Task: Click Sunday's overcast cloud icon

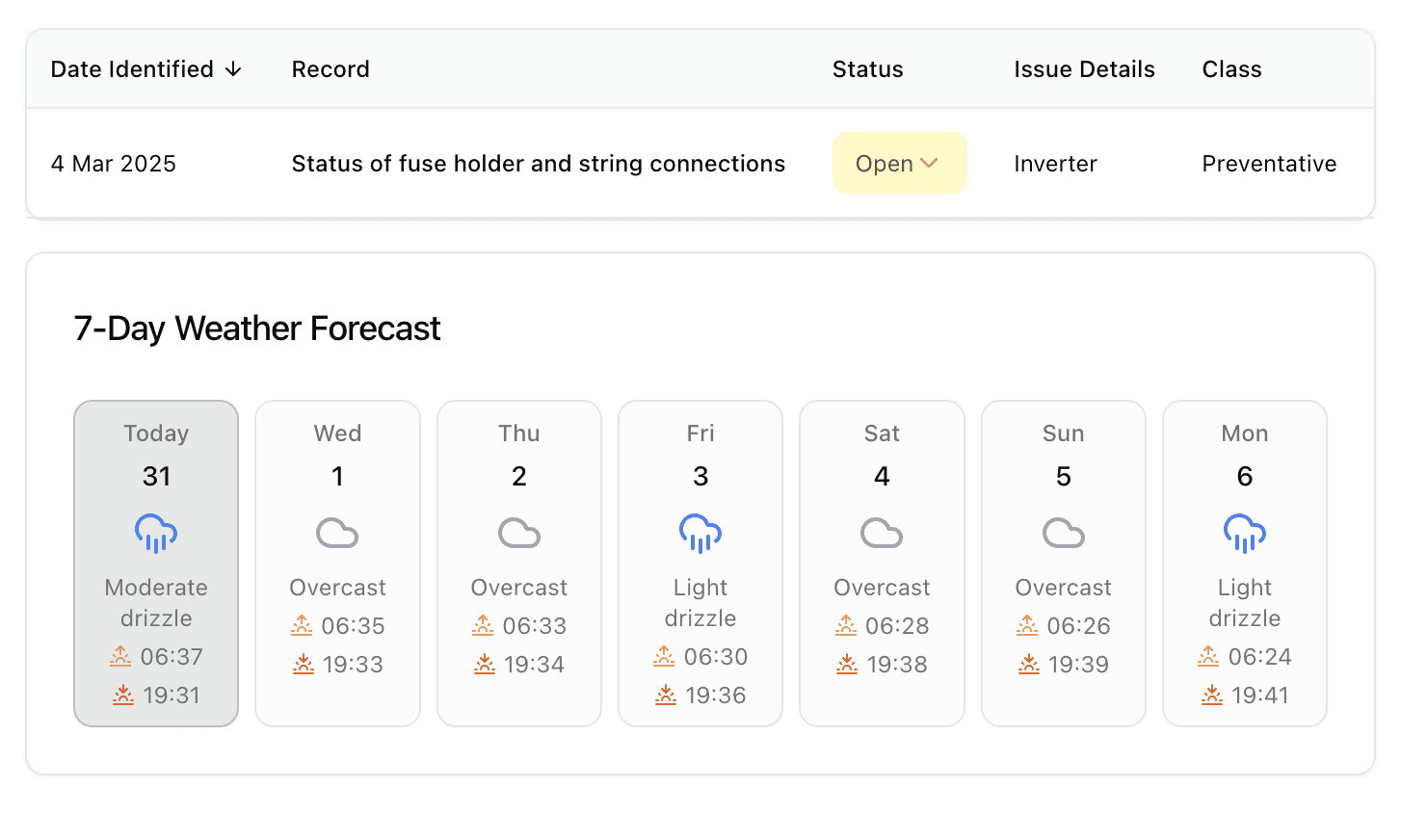Action: 1063,533
